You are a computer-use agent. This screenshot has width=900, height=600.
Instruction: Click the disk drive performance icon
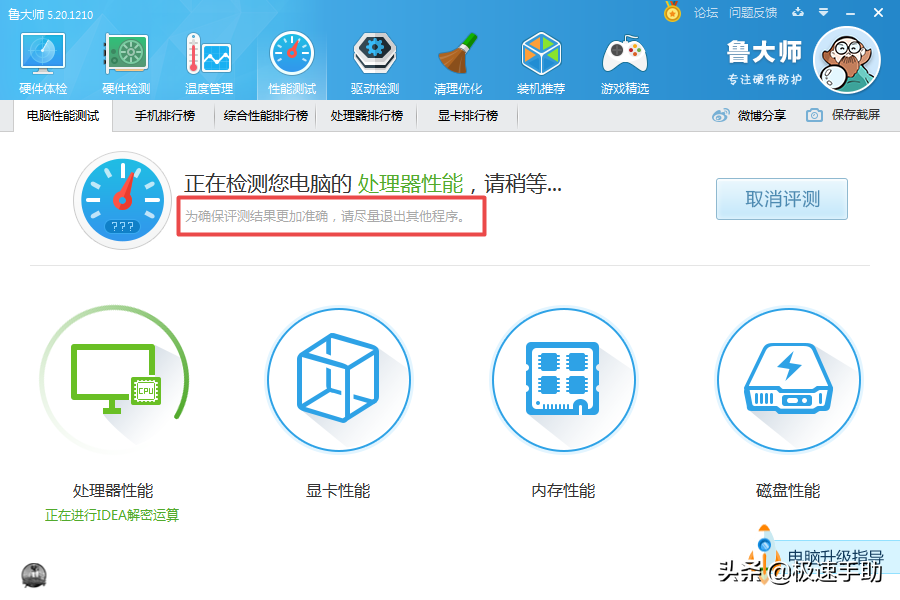pos(788,380)
